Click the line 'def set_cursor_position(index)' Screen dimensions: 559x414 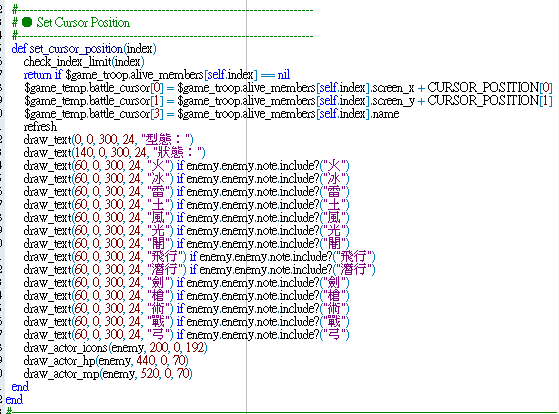[84, 48]
